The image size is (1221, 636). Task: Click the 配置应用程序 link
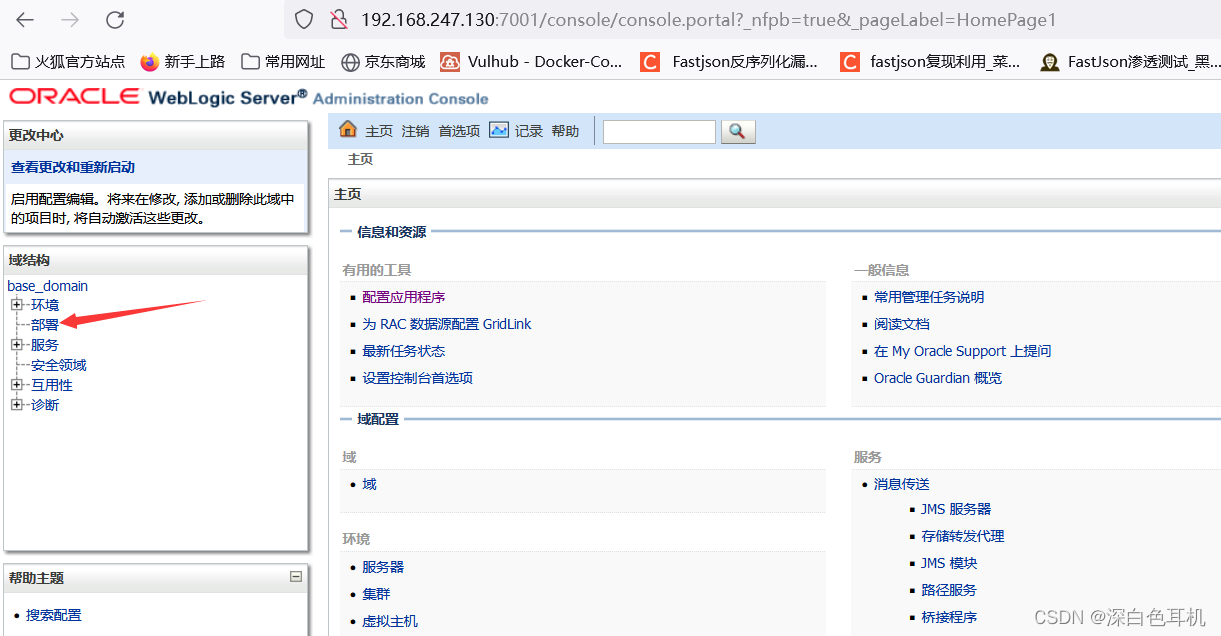[403, 296]
